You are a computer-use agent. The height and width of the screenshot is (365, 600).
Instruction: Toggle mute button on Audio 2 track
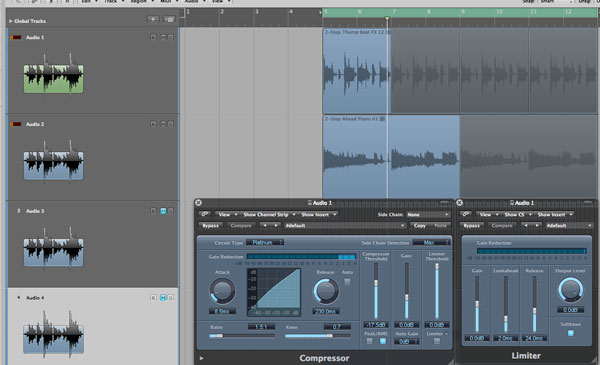coord(163,124)
